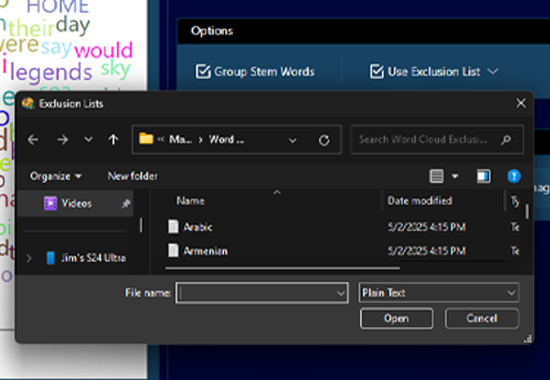Toggle the Use Exclusion List checkbox
Viewport: 550px width, 380px height.
pos(377,72)
